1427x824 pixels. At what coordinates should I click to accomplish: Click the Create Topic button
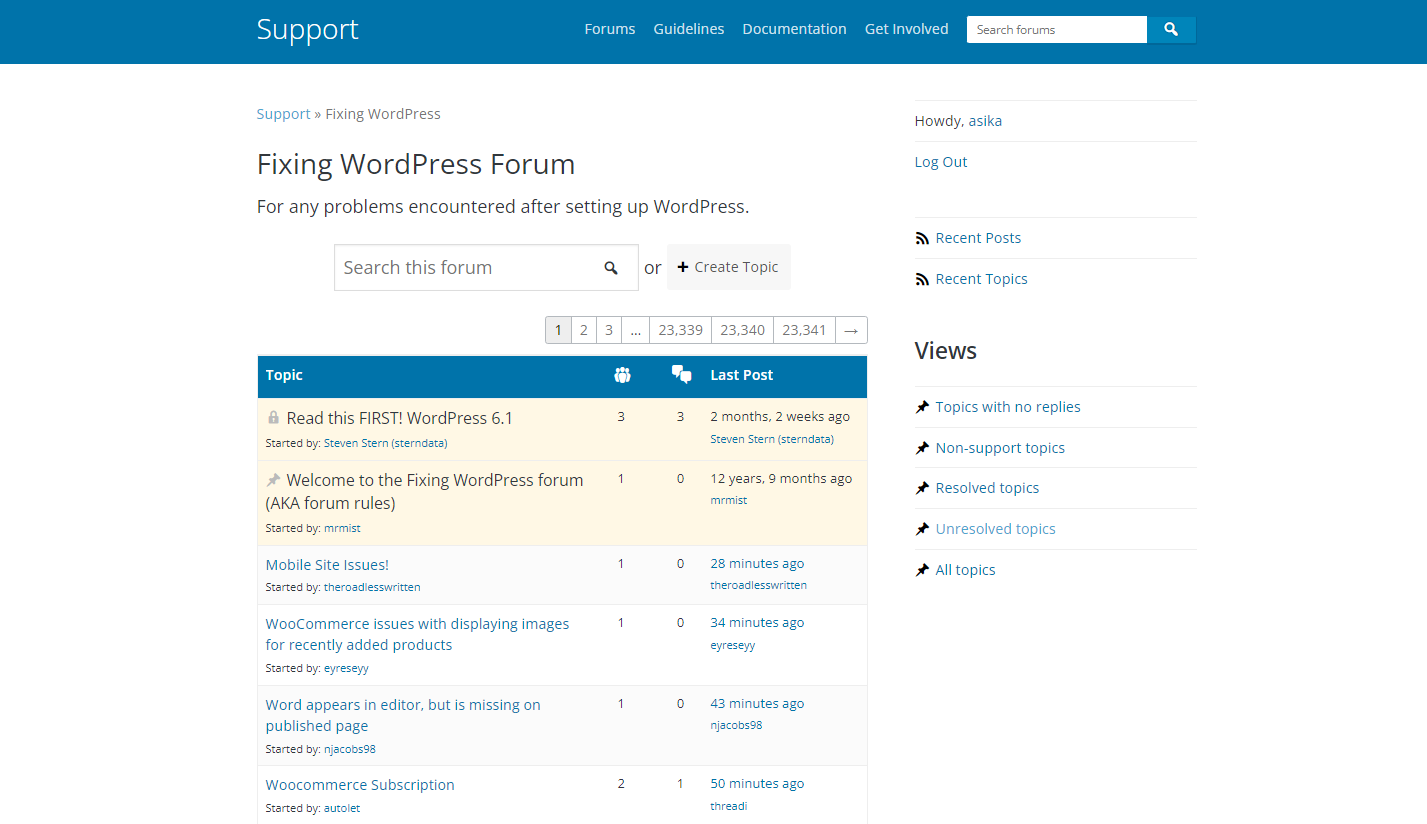[x=729, y=267]
